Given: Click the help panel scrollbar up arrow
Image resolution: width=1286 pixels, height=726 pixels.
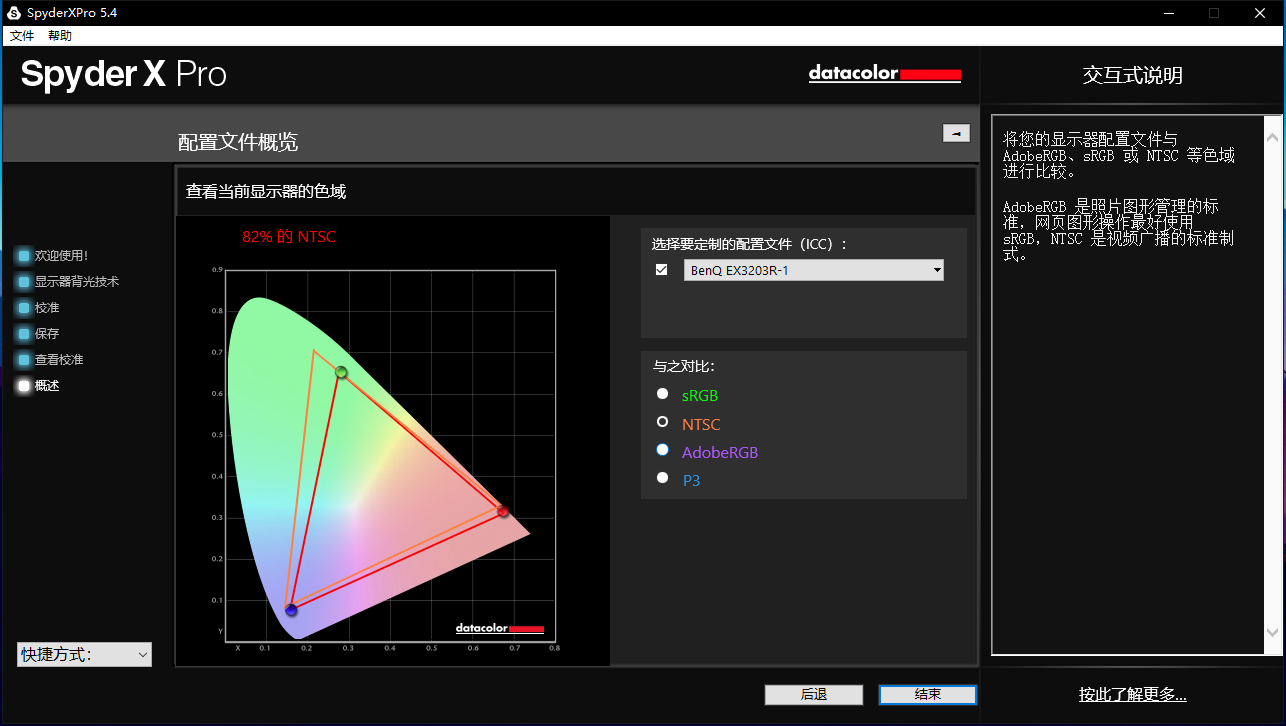Looking at the screenshot, I should pos(1273,136).
